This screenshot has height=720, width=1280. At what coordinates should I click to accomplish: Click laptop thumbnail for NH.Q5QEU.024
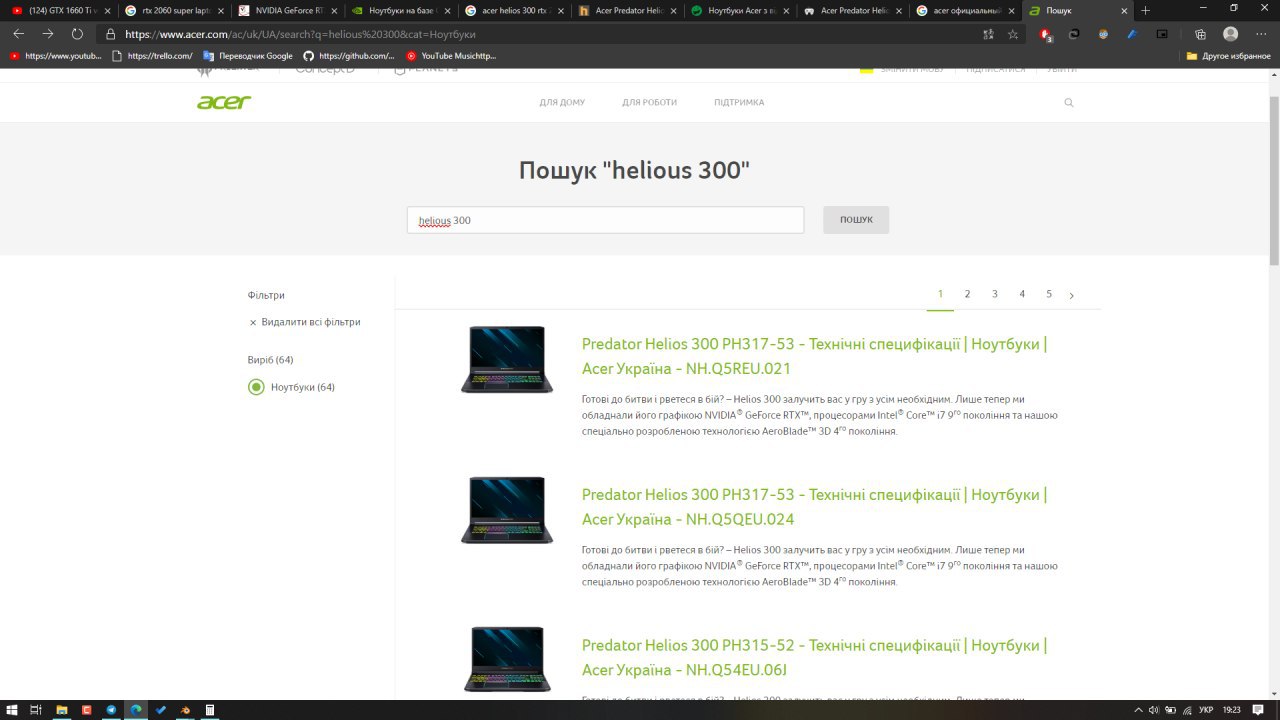click(x=507, y=510)
